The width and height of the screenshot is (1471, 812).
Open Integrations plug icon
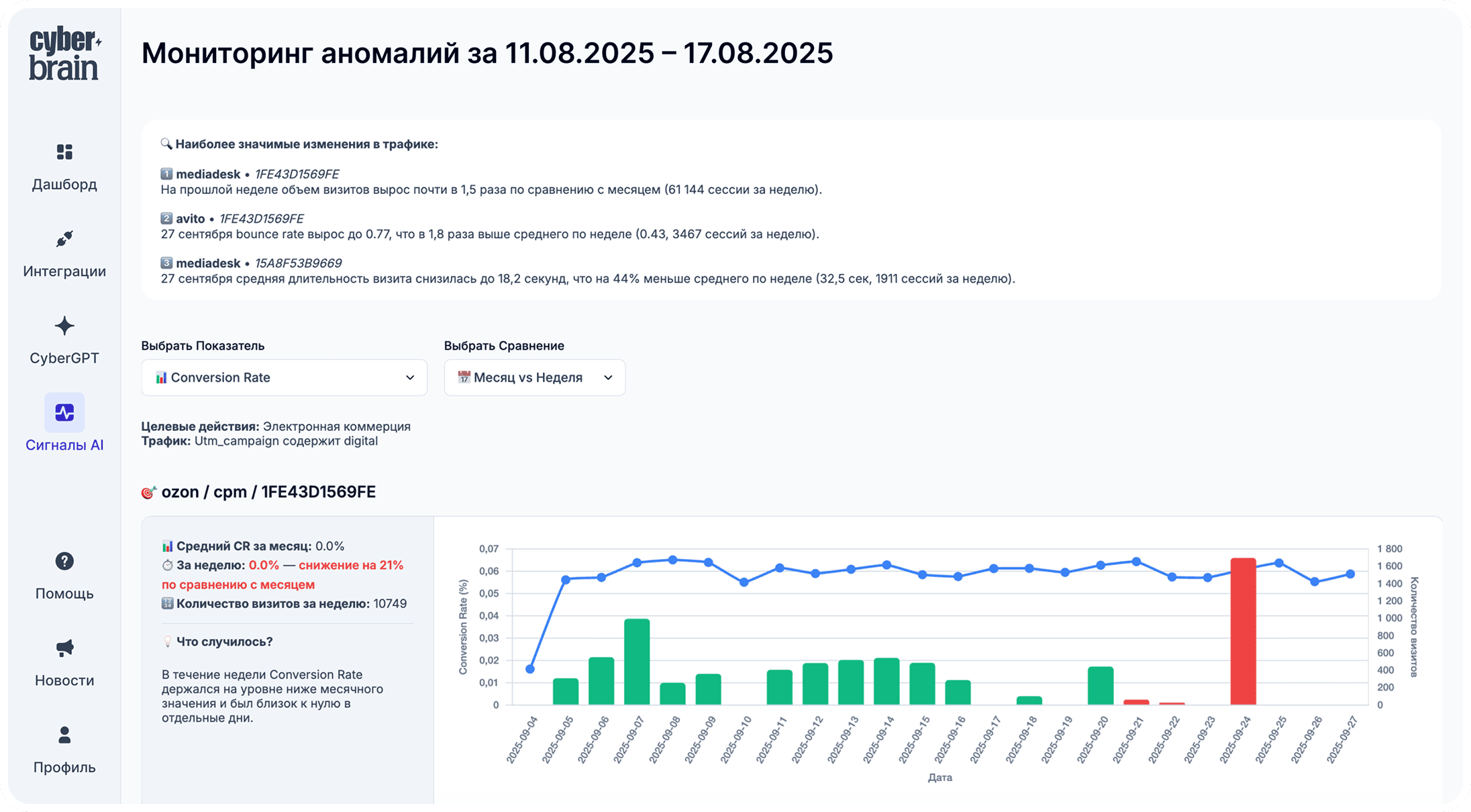click(64, 239)
